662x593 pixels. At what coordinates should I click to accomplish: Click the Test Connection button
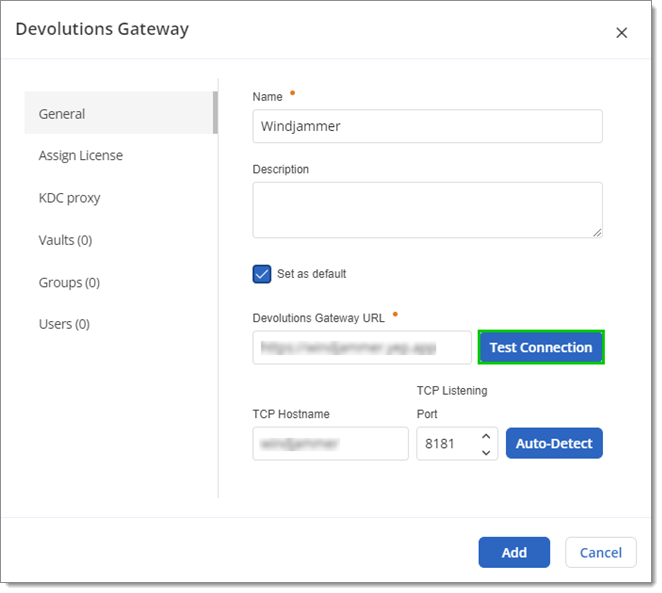point(541,347)
